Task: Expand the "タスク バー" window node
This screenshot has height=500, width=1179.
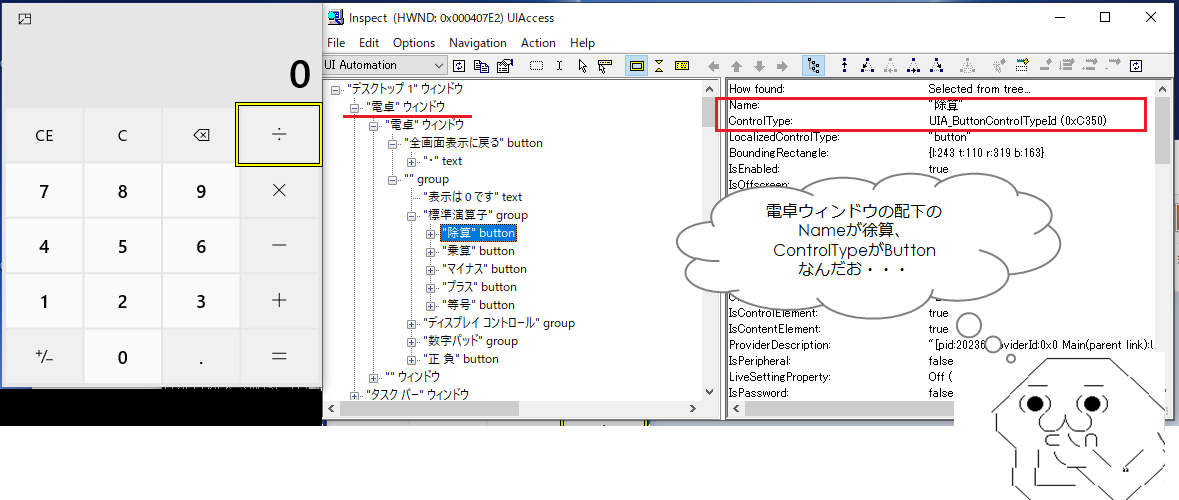Action: pos(355,395)
